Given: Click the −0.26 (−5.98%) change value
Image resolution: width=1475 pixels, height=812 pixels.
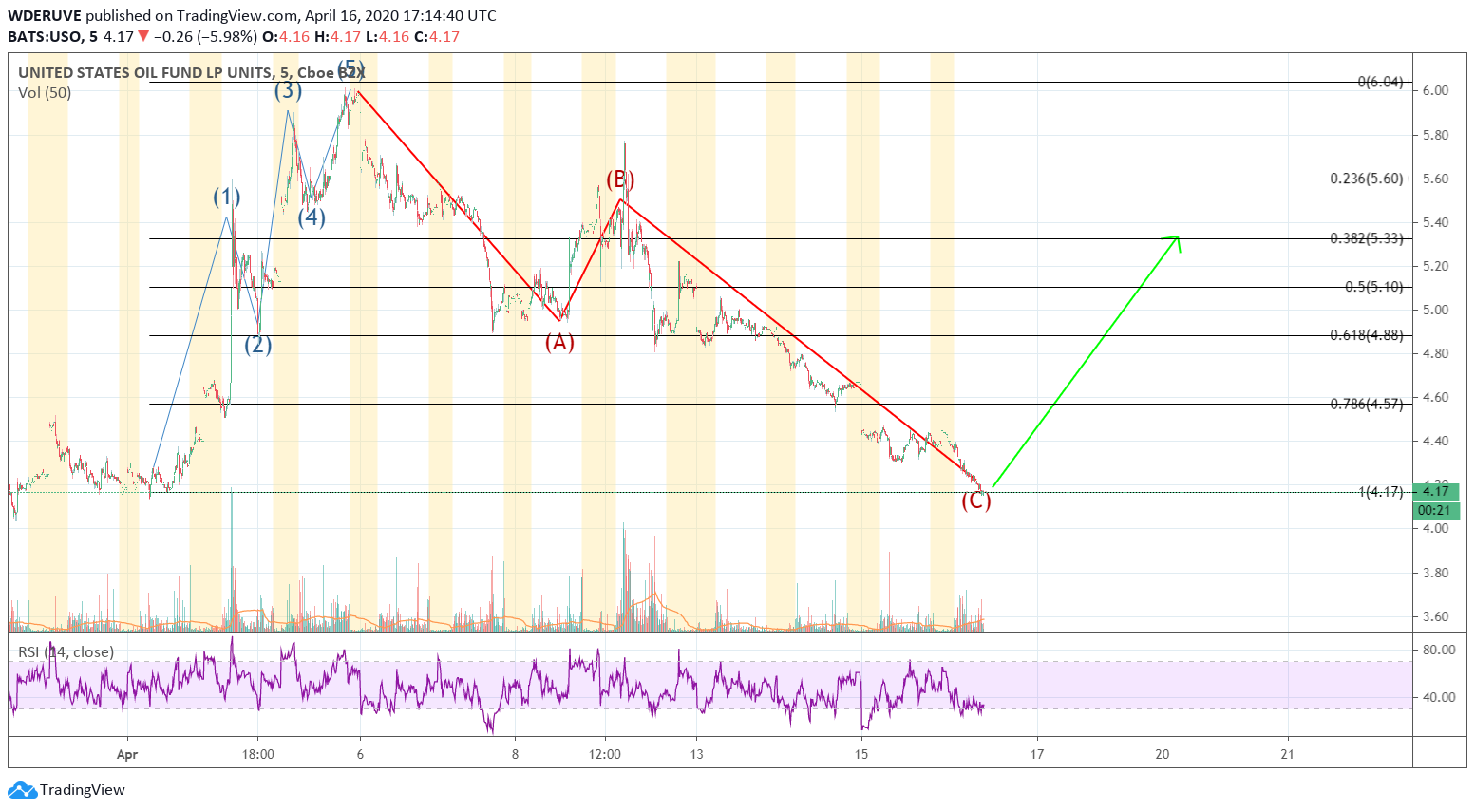Looking at the screenshot, I should coord(204,37).
